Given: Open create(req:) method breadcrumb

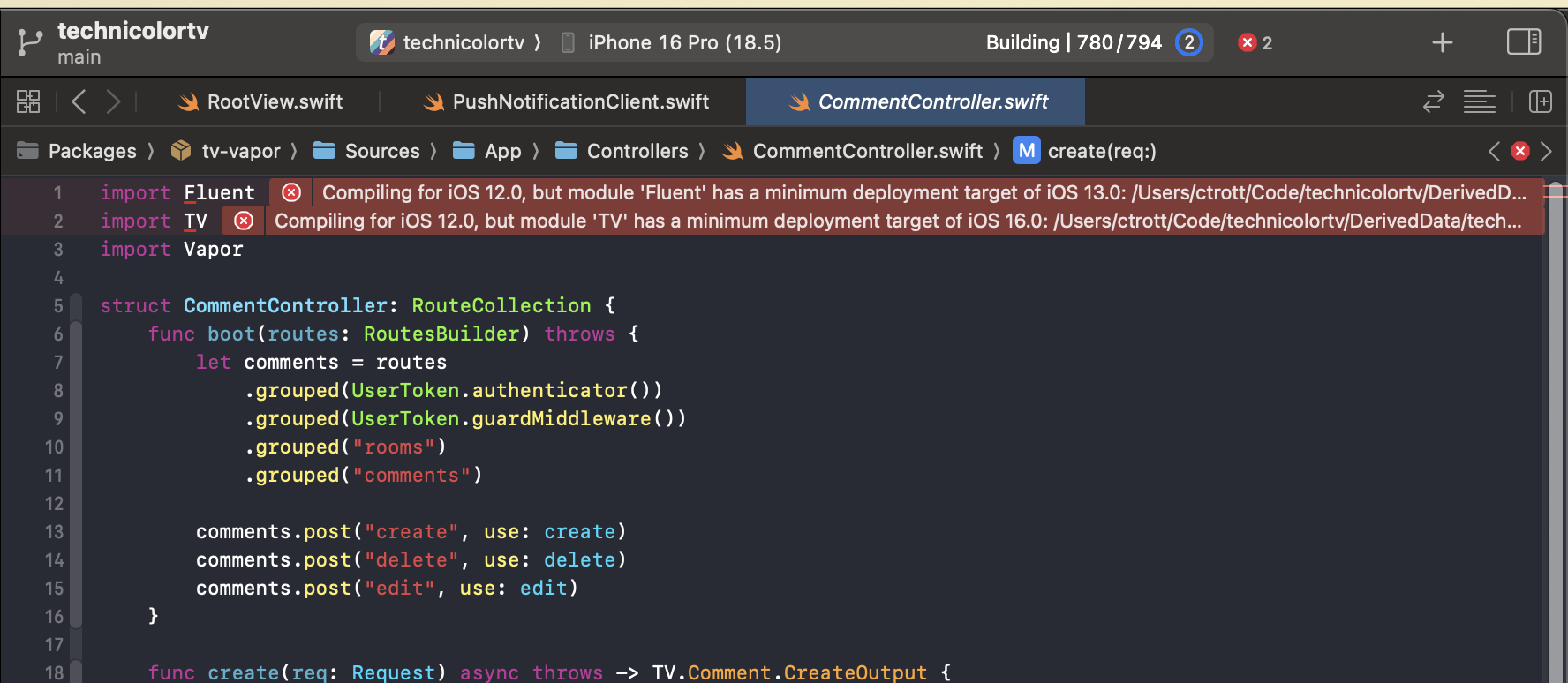Looking at the screenshot, I should click(1085, 151).
